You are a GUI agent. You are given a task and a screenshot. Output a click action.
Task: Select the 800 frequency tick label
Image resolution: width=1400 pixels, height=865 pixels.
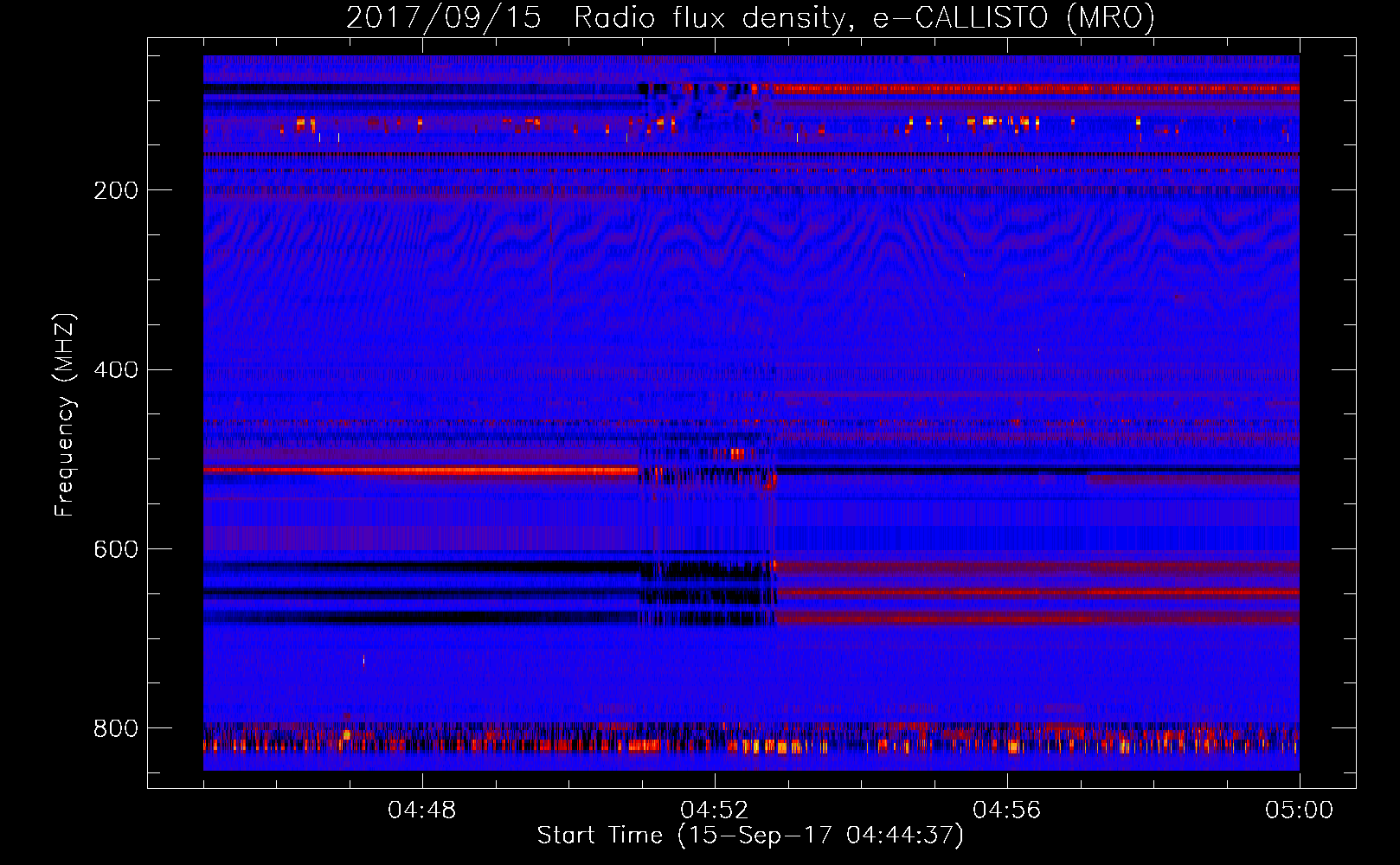point(116,729)
